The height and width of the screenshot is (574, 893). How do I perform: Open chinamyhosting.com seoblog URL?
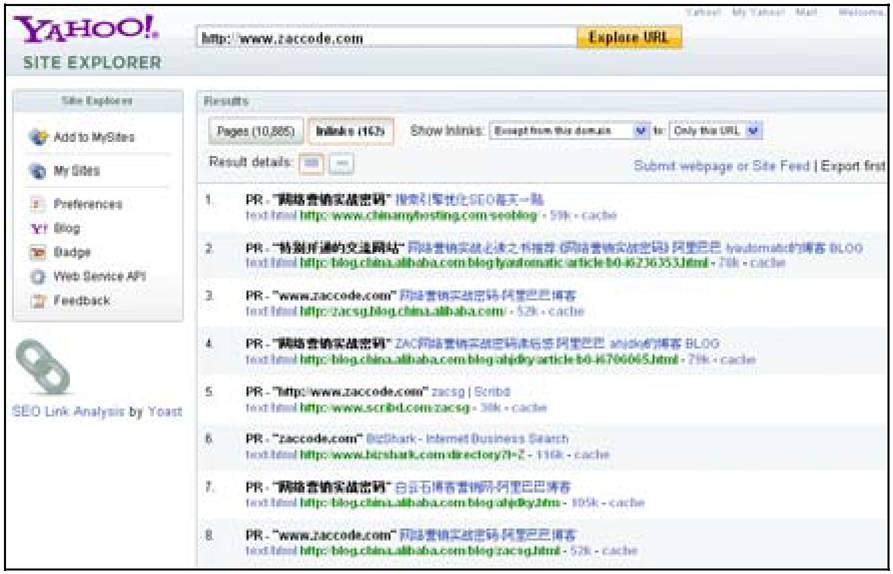(x=419, y=215)
